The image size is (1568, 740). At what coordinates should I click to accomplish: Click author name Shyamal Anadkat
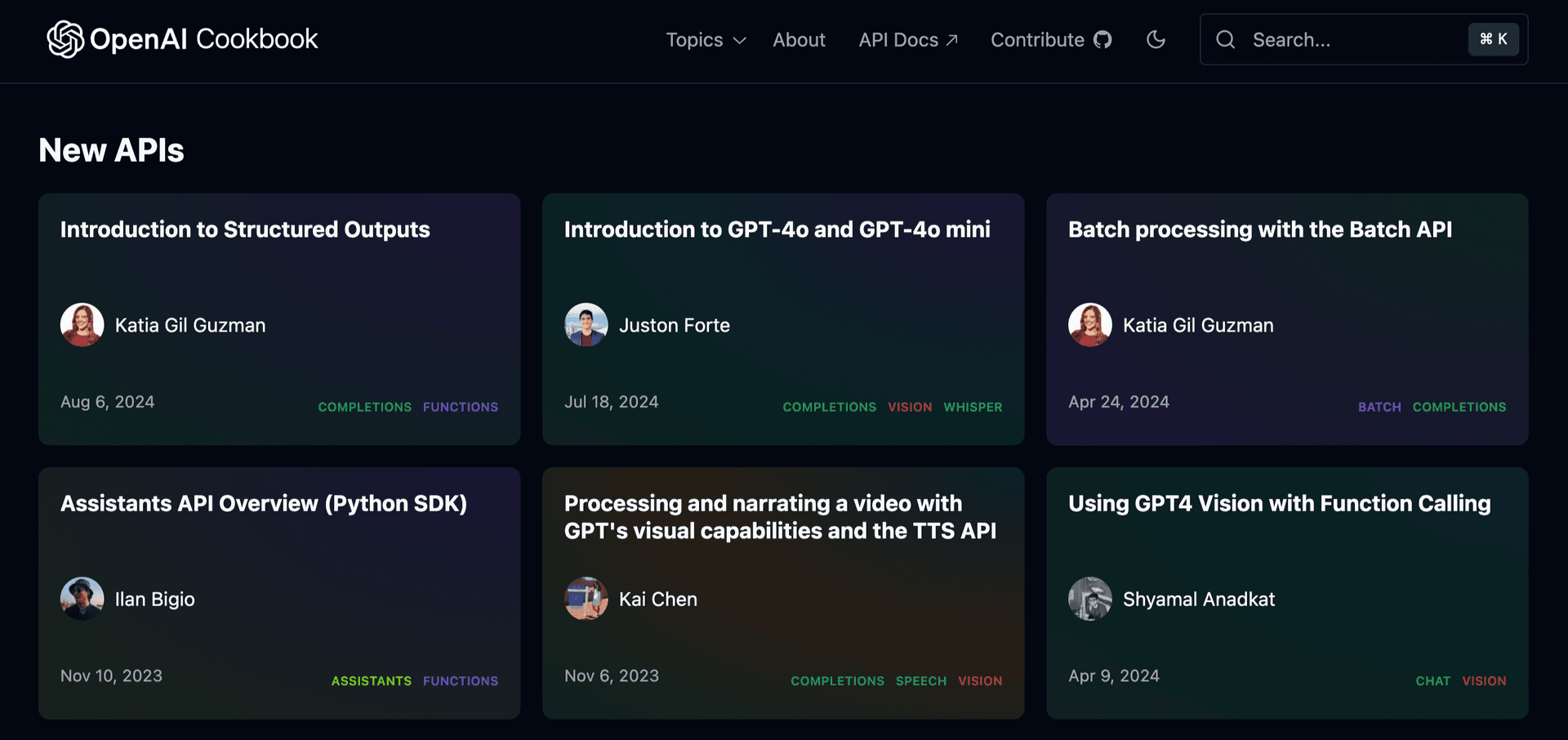1199,599
